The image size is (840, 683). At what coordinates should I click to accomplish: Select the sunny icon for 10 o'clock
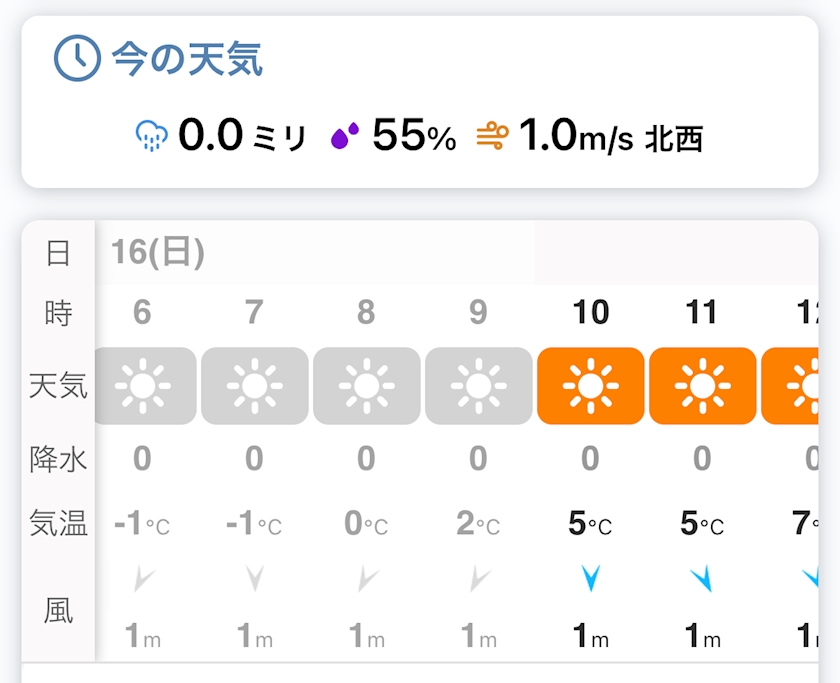tap(590, 386)
